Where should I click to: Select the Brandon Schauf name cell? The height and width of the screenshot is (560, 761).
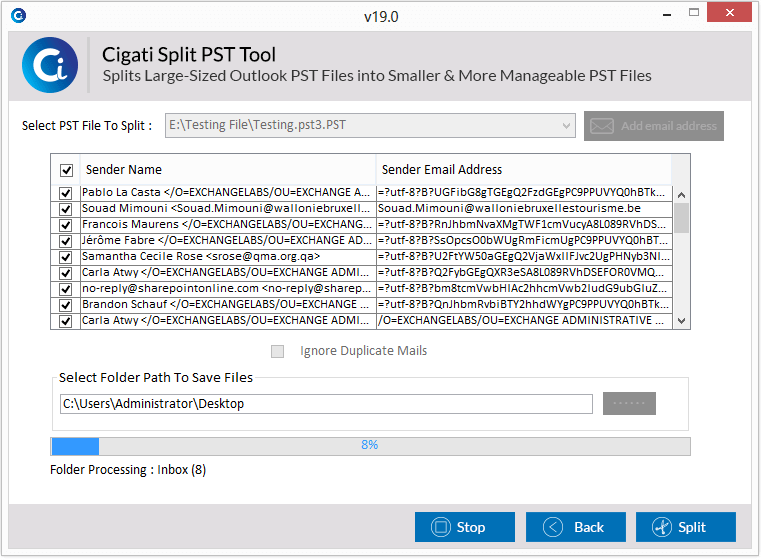(x=228, y=305)
